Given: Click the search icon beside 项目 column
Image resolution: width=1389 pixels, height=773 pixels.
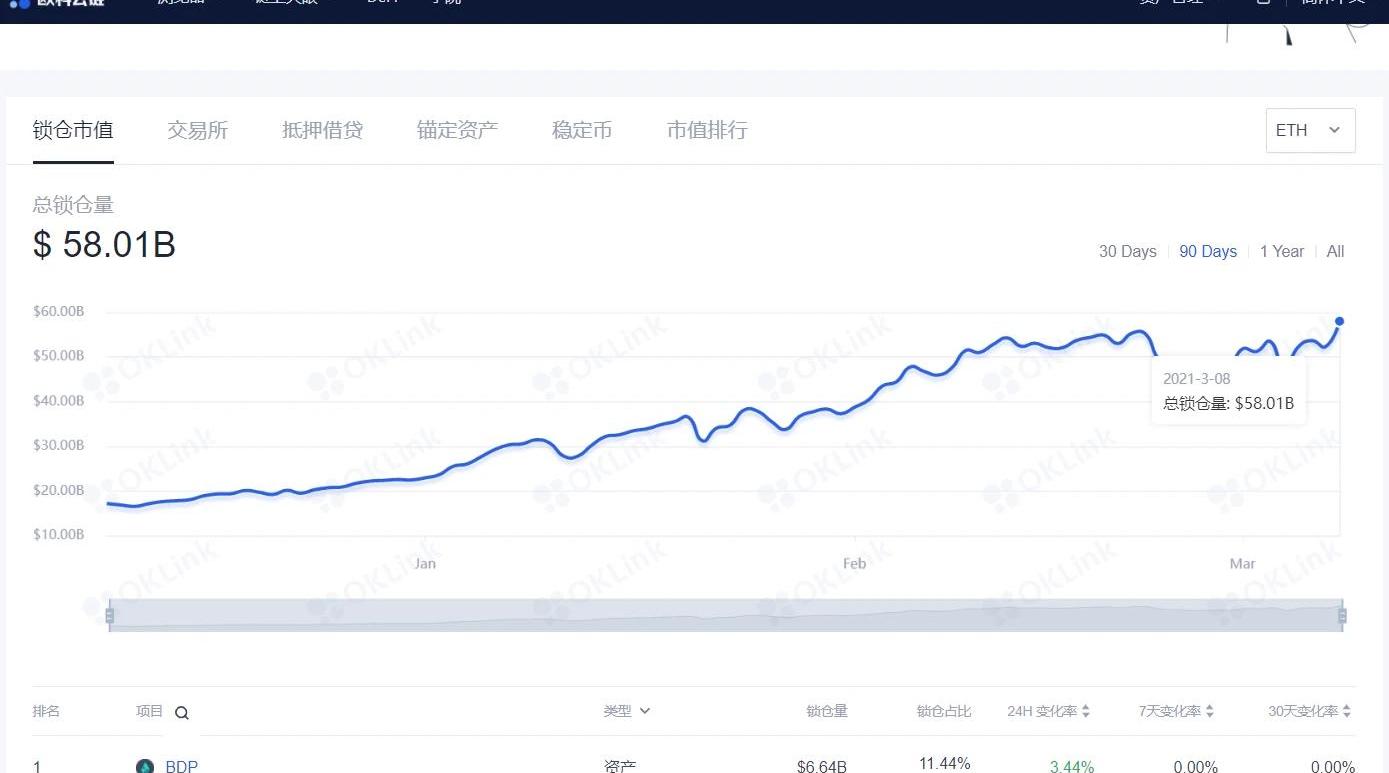Looking at the screenshot, I should [181, 713].
